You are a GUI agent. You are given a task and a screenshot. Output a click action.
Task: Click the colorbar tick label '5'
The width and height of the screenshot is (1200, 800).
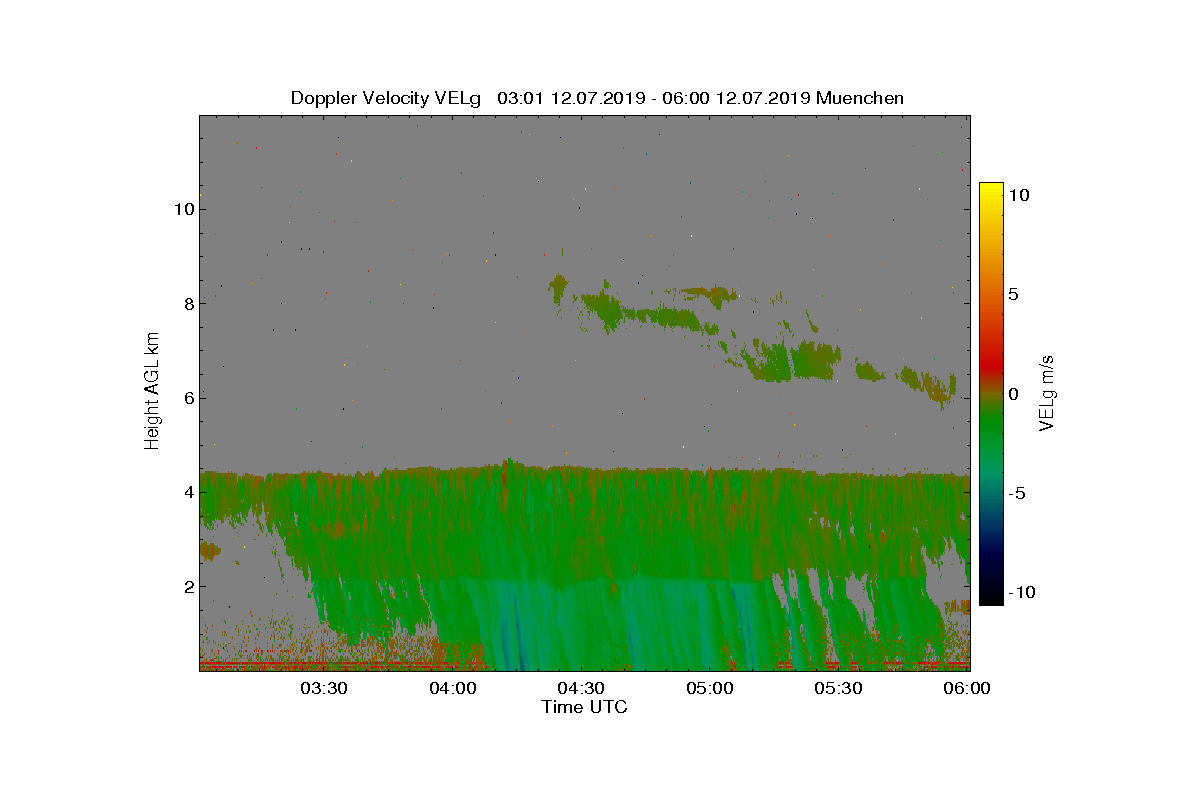pyautogui.click(x=1013, y=295)
